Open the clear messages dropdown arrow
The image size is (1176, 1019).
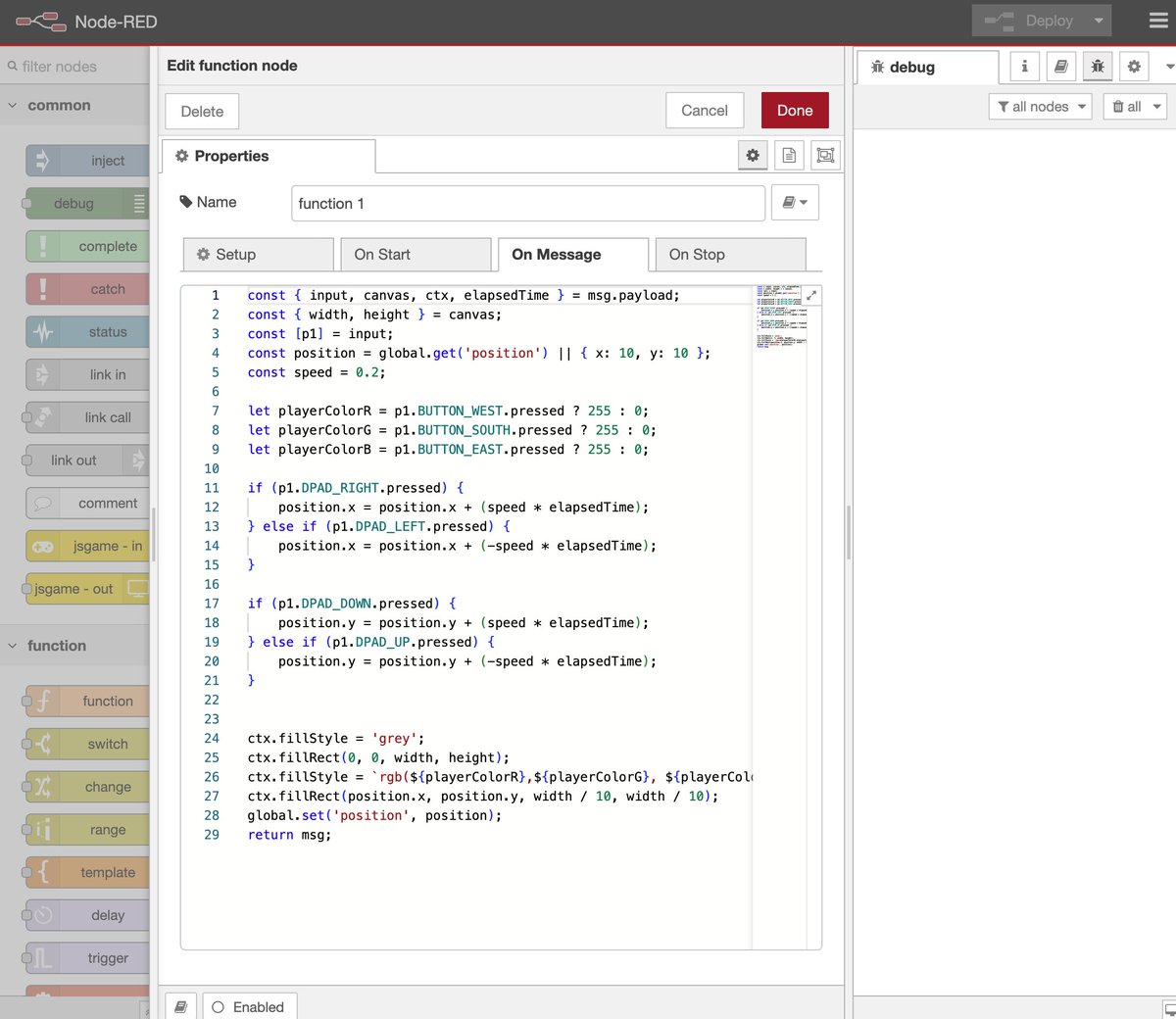tap(1157, 106)
